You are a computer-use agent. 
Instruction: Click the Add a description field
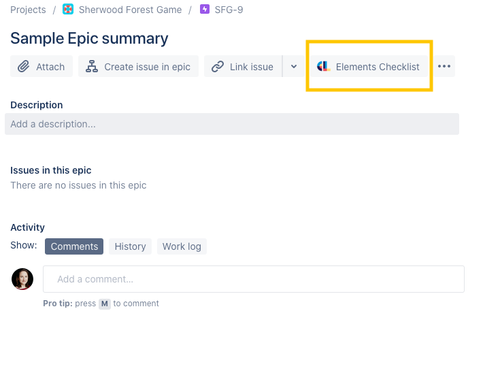pyautogui.click(x=232, y=124)
